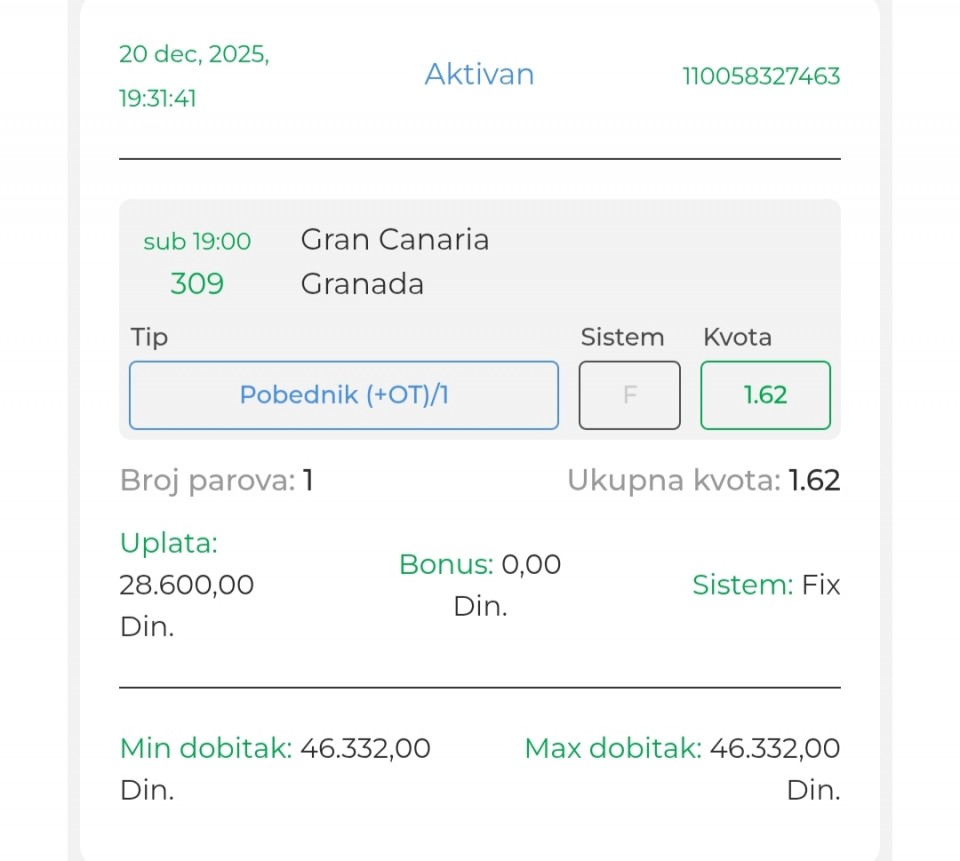960x861 pixels.
Task: Click ticket number 110058327463
Action: coord(761,76)
